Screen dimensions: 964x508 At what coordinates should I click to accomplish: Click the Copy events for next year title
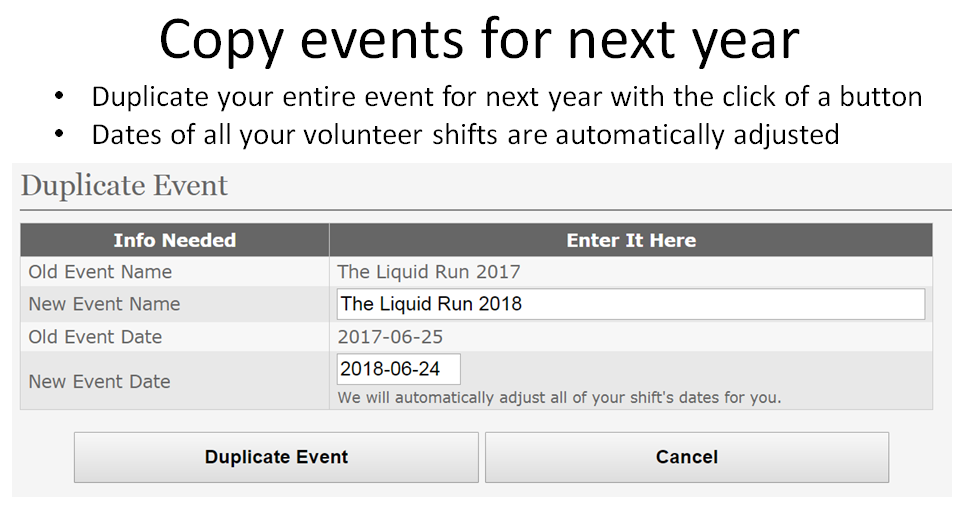pos(479,40)
